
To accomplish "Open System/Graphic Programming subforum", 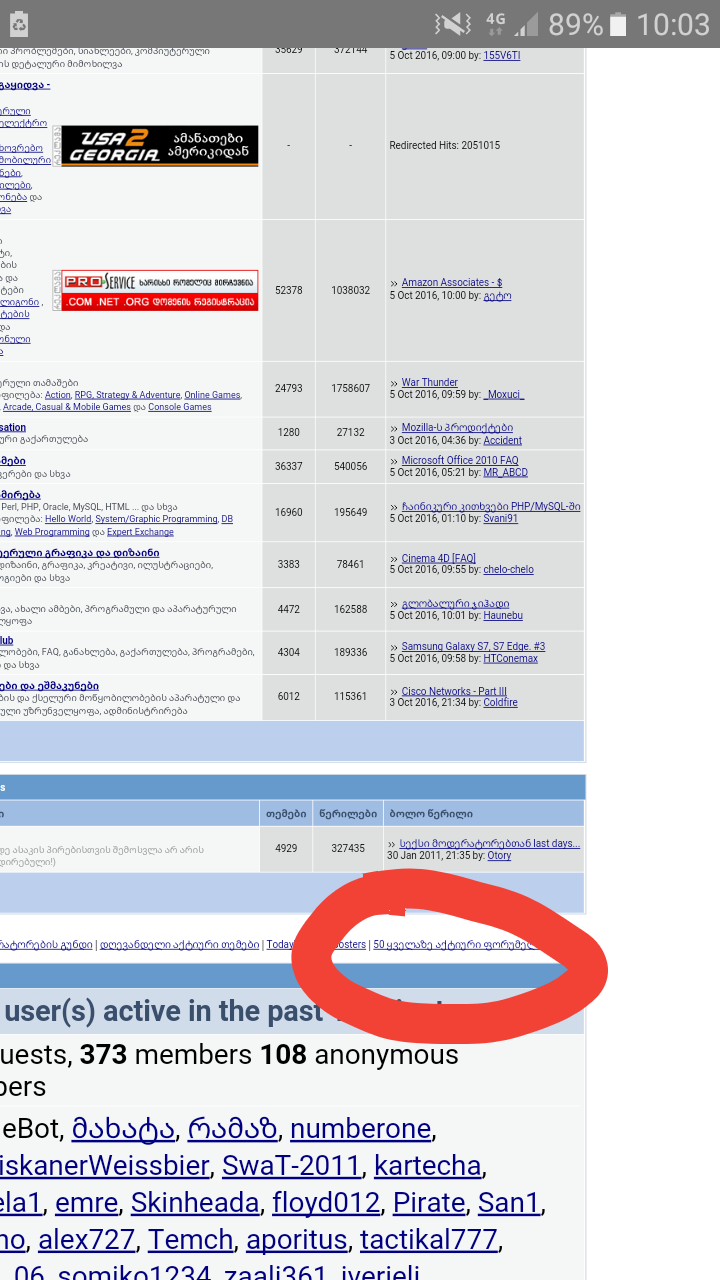I will click(156, 519).
